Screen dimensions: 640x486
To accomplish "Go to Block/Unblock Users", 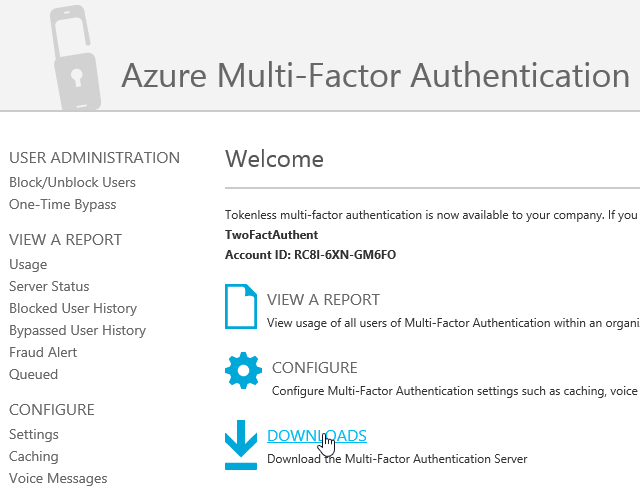I will click(x=72, y=182).
